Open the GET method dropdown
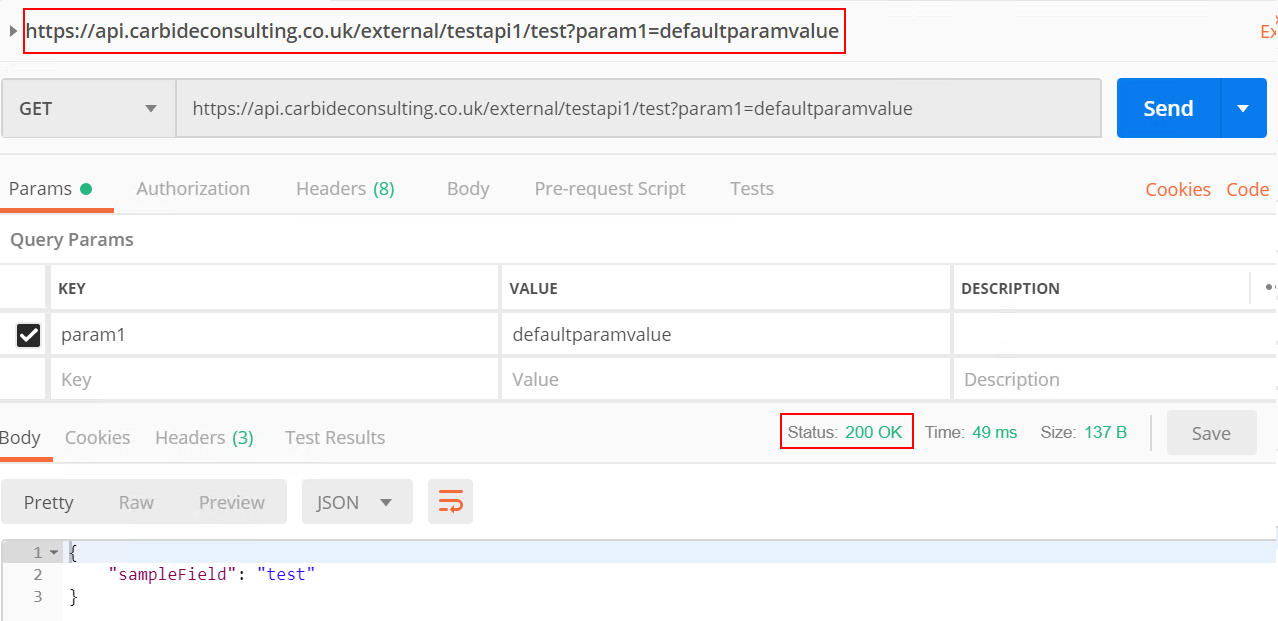Viewport: 1278px width, 621px height. (x=87, y=107)
